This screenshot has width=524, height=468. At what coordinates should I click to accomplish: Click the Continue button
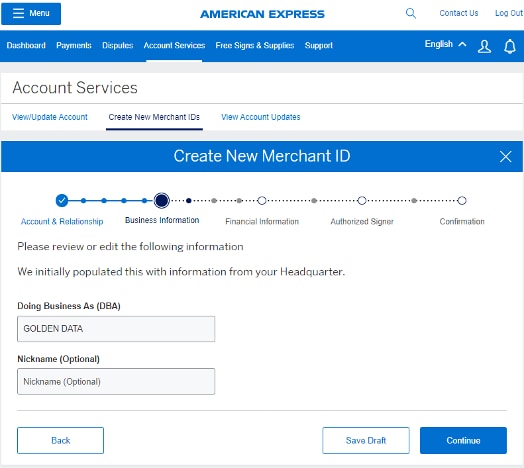(463, 441)
